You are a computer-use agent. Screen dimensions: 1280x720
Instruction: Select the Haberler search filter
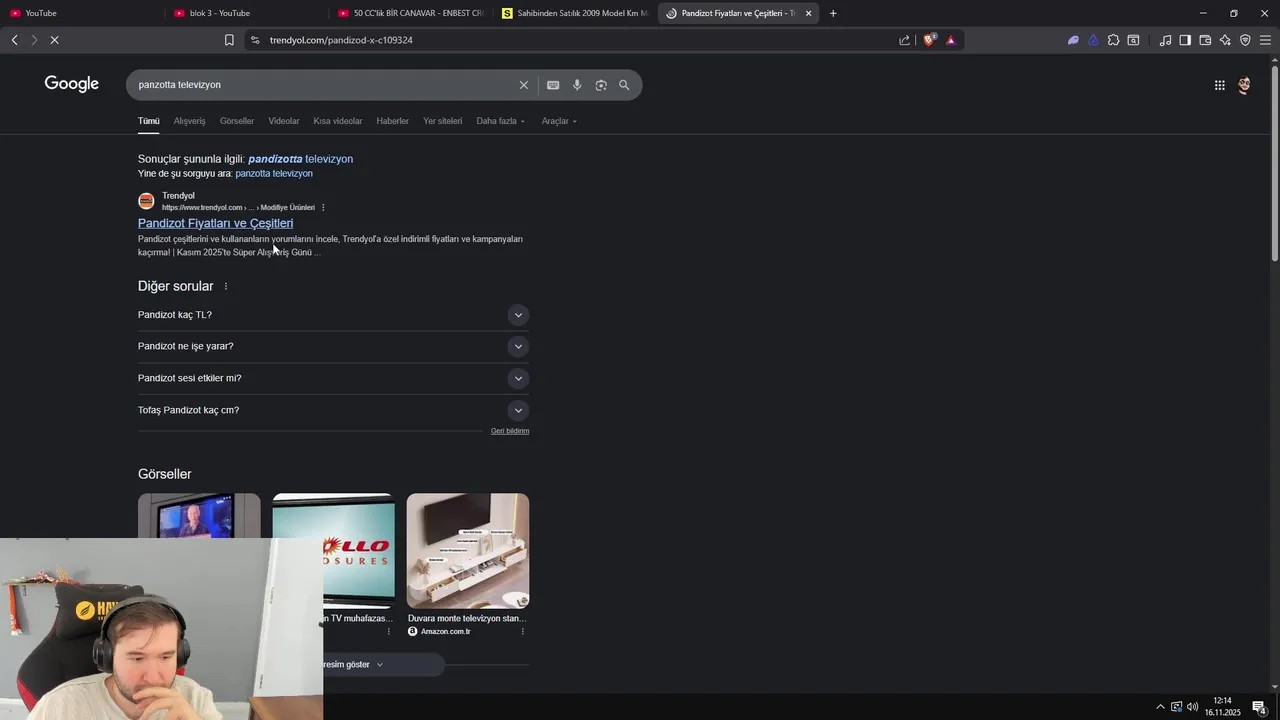tap(392, 121)
